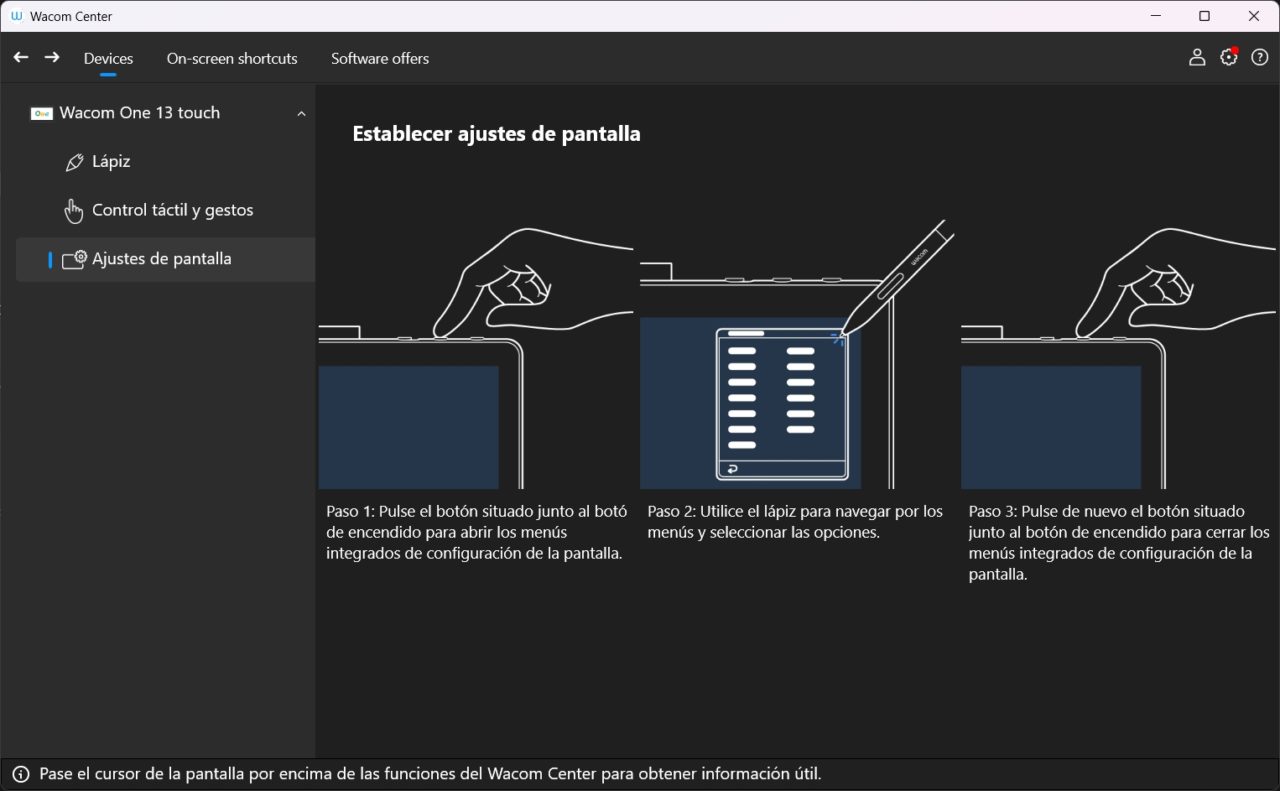Image resolution: width=1280 pixels, height=791 pixels.
Task: Click the pen icon beside Lápiz
Action: pyautogui.click(x=73, y=162)
